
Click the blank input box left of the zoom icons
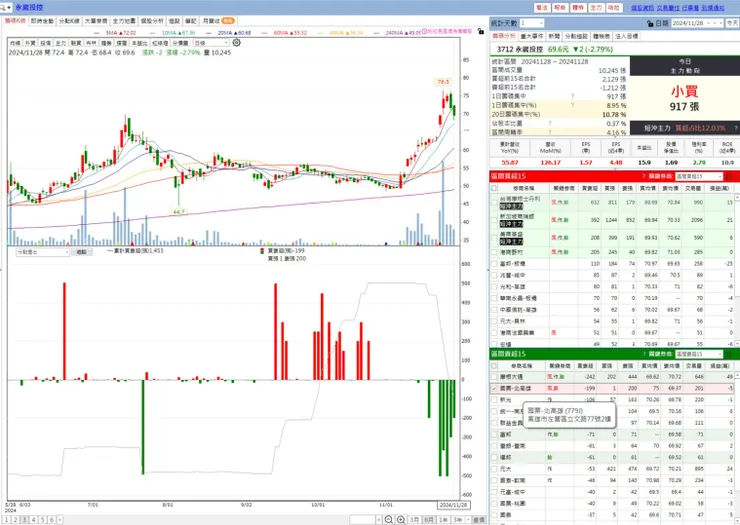point(362,519)
